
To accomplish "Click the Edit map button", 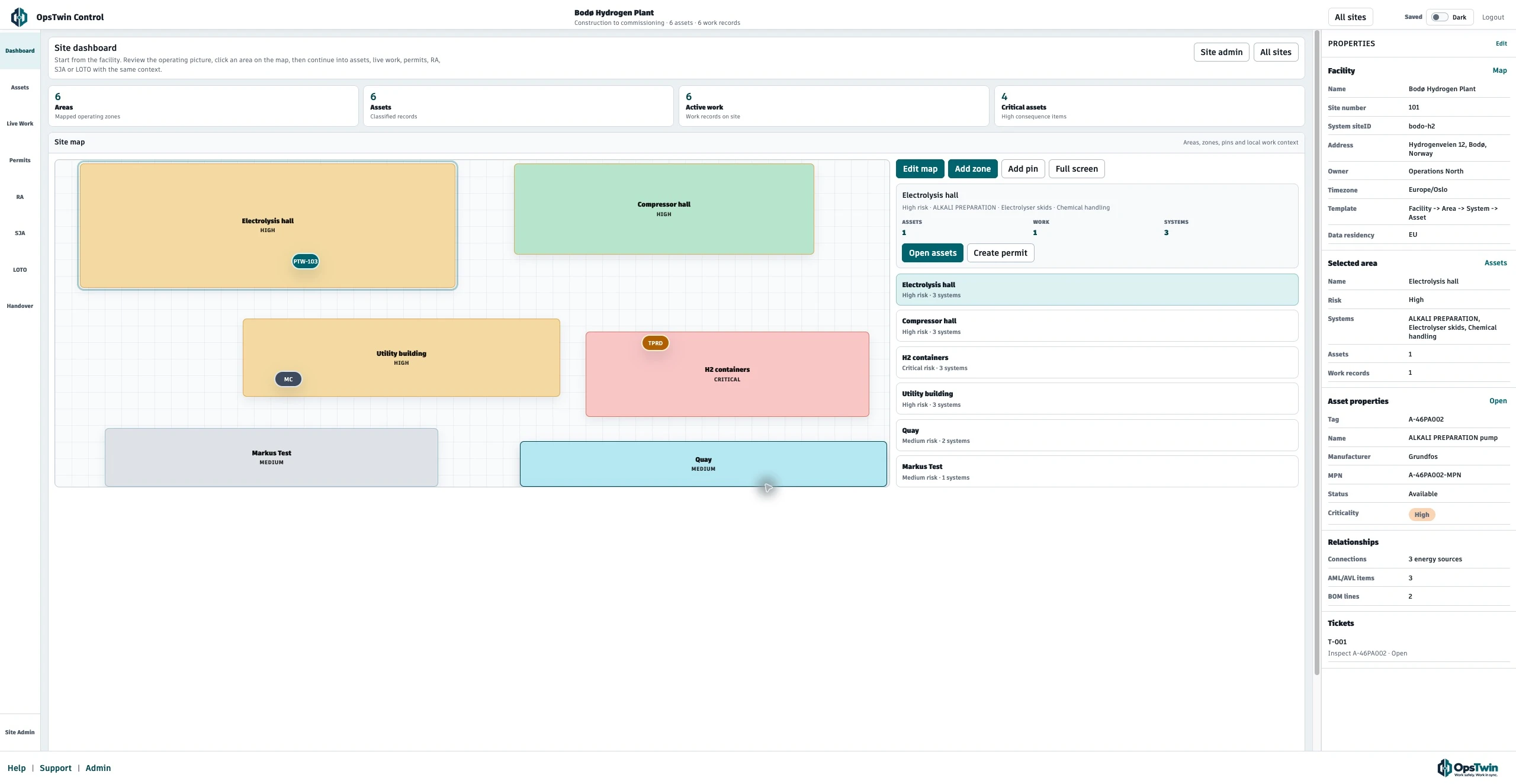I will coord(920,169).
